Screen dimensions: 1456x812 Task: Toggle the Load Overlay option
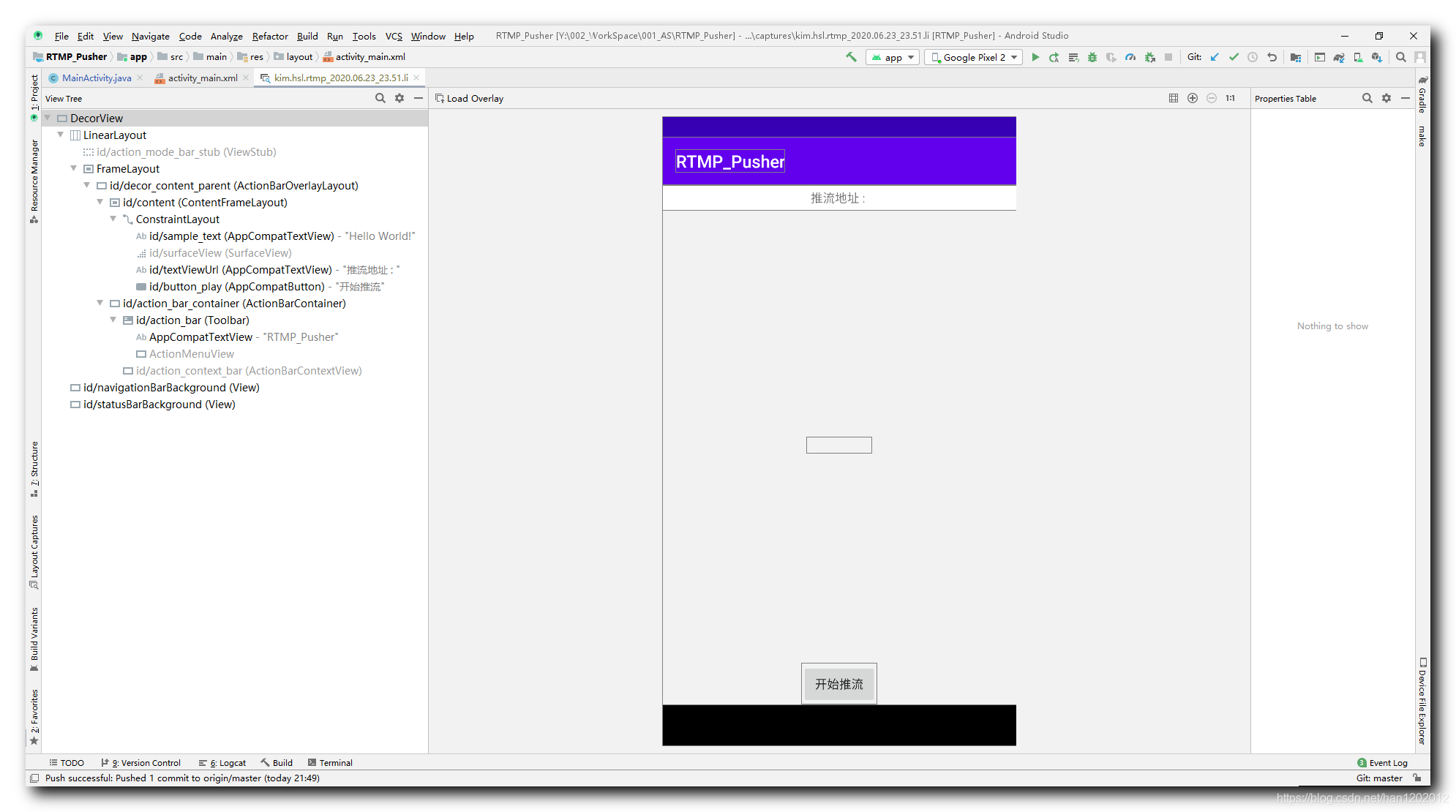470,98
